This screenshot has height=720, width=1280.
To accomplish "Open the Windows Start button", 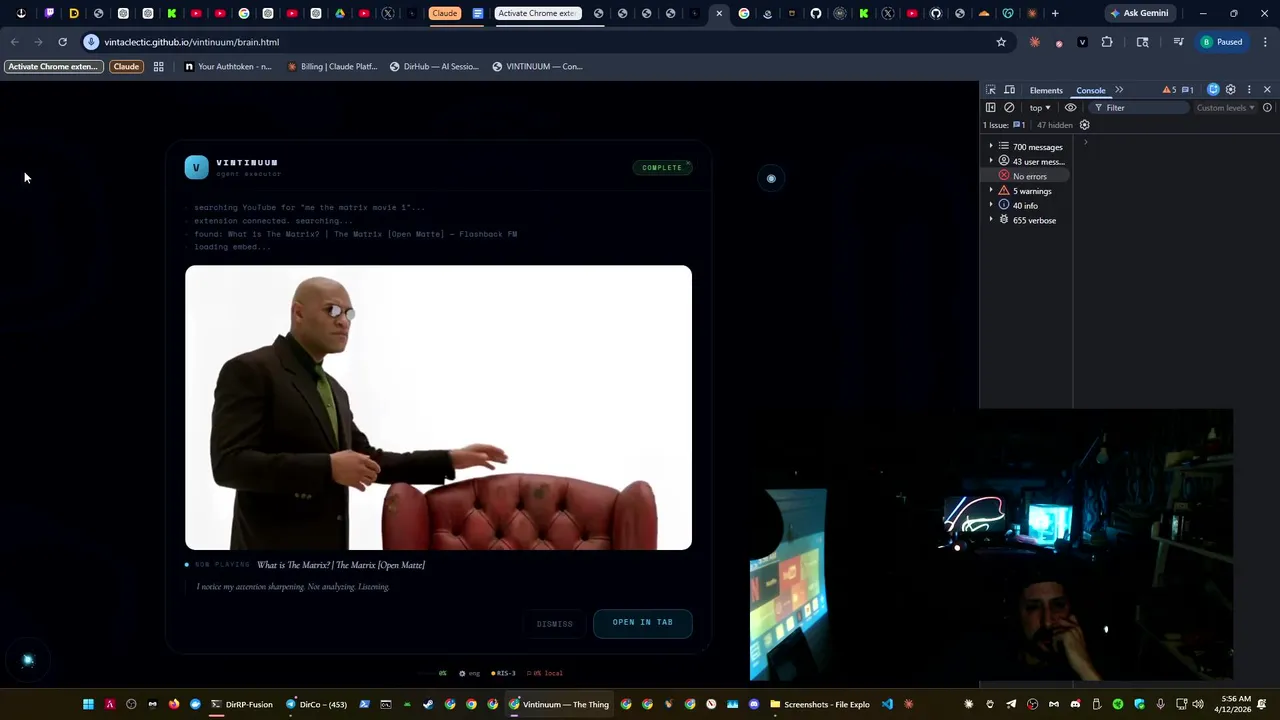I will [x=88, y=704].
